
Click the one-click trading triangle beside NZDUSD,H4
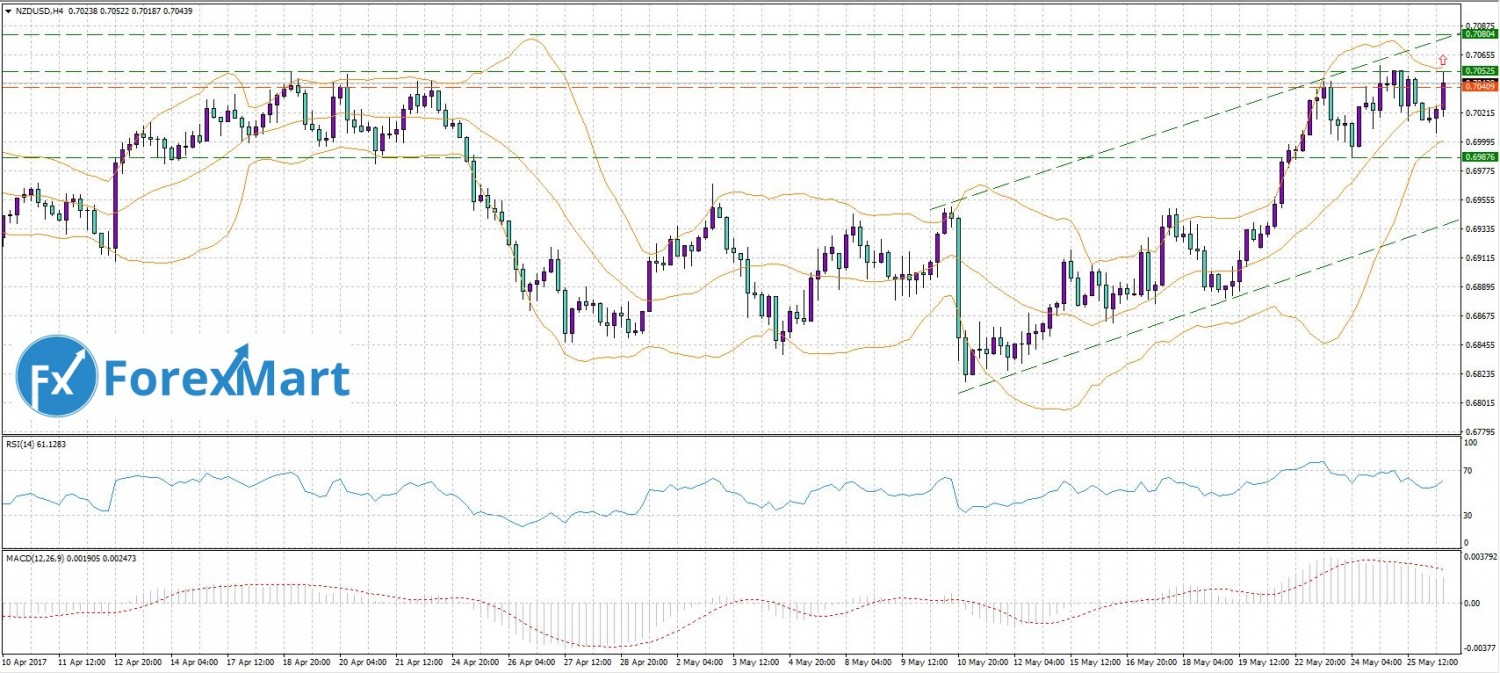(8, 8)
